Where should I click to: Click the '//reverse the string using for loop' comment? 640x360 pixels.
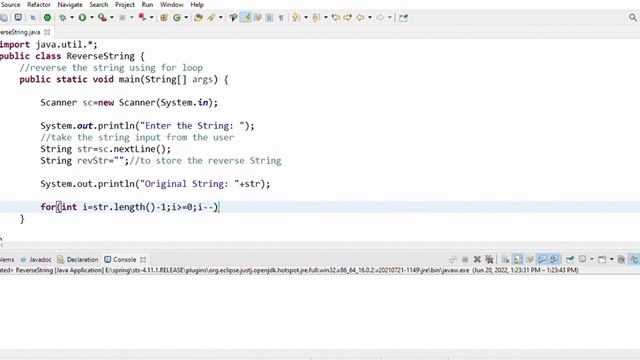click(x=111, y=67)
